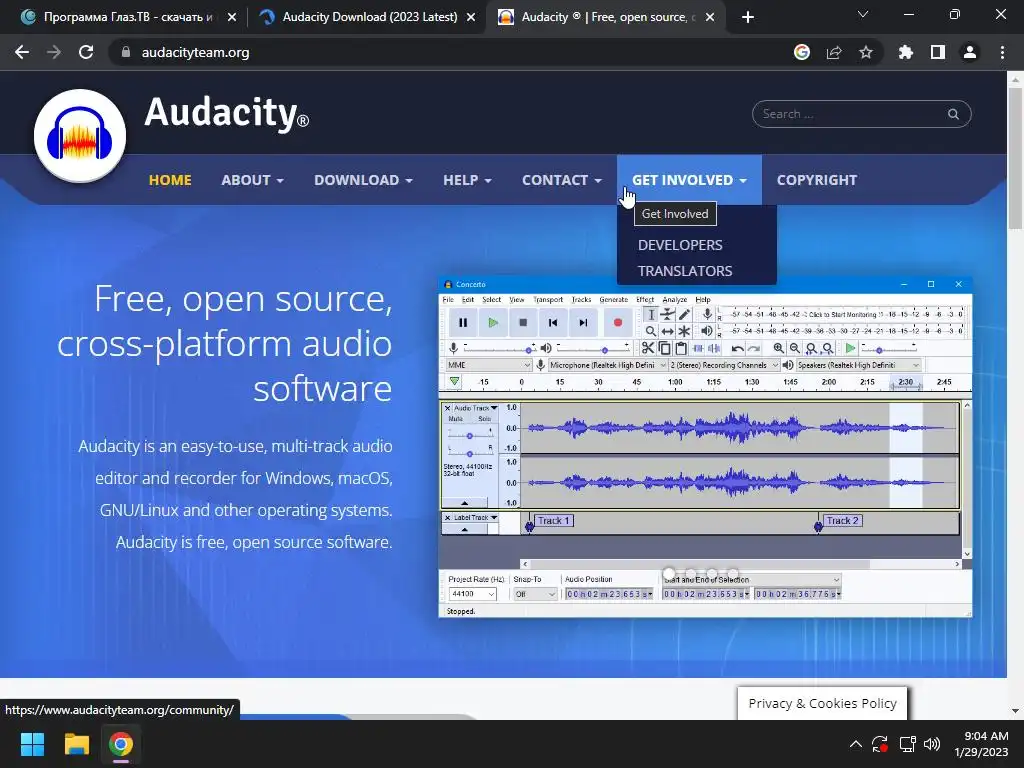Share this page using the share icon

[834, 52]
